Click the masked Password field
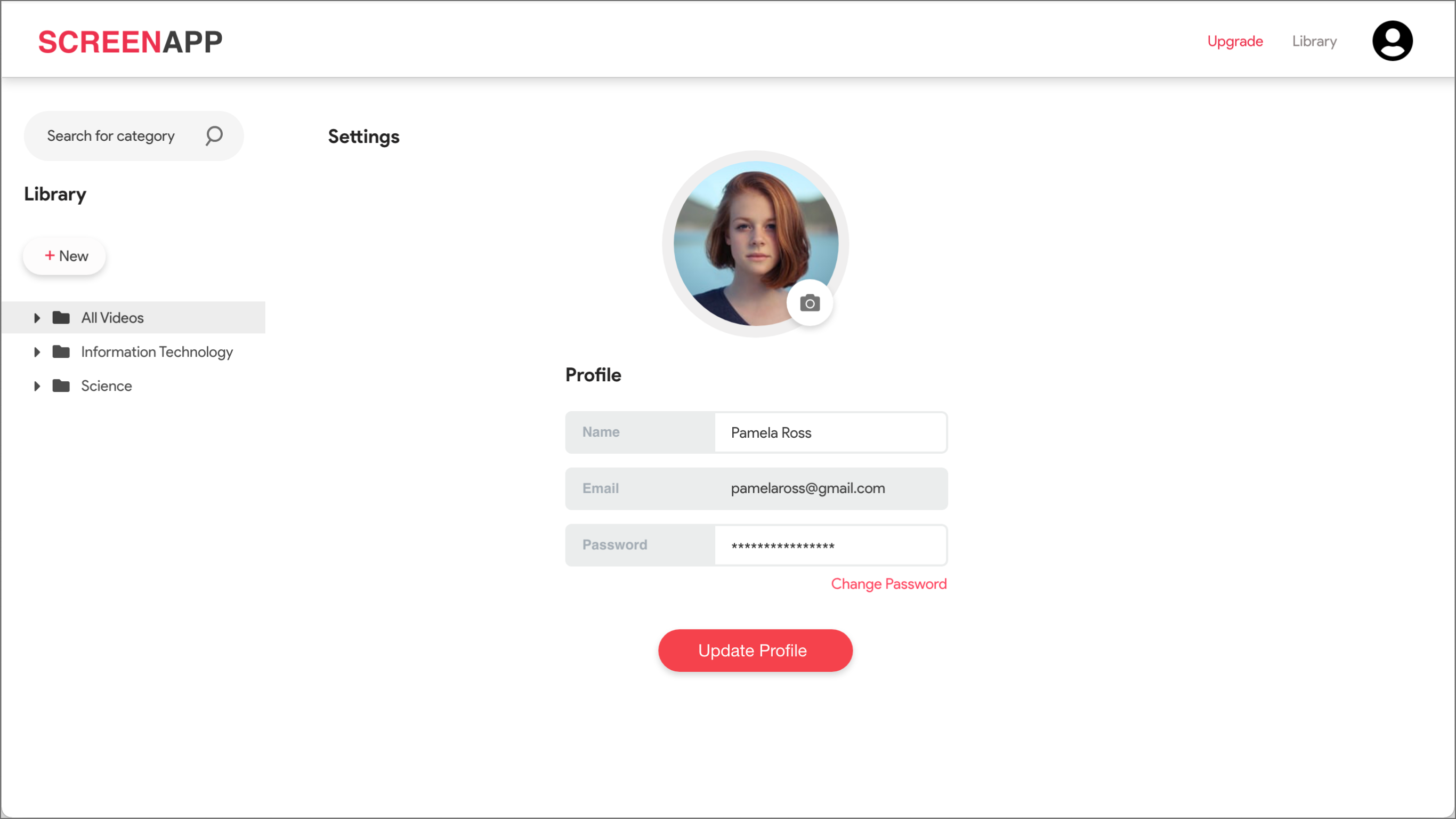The image size is (1456, 819). 829,545
